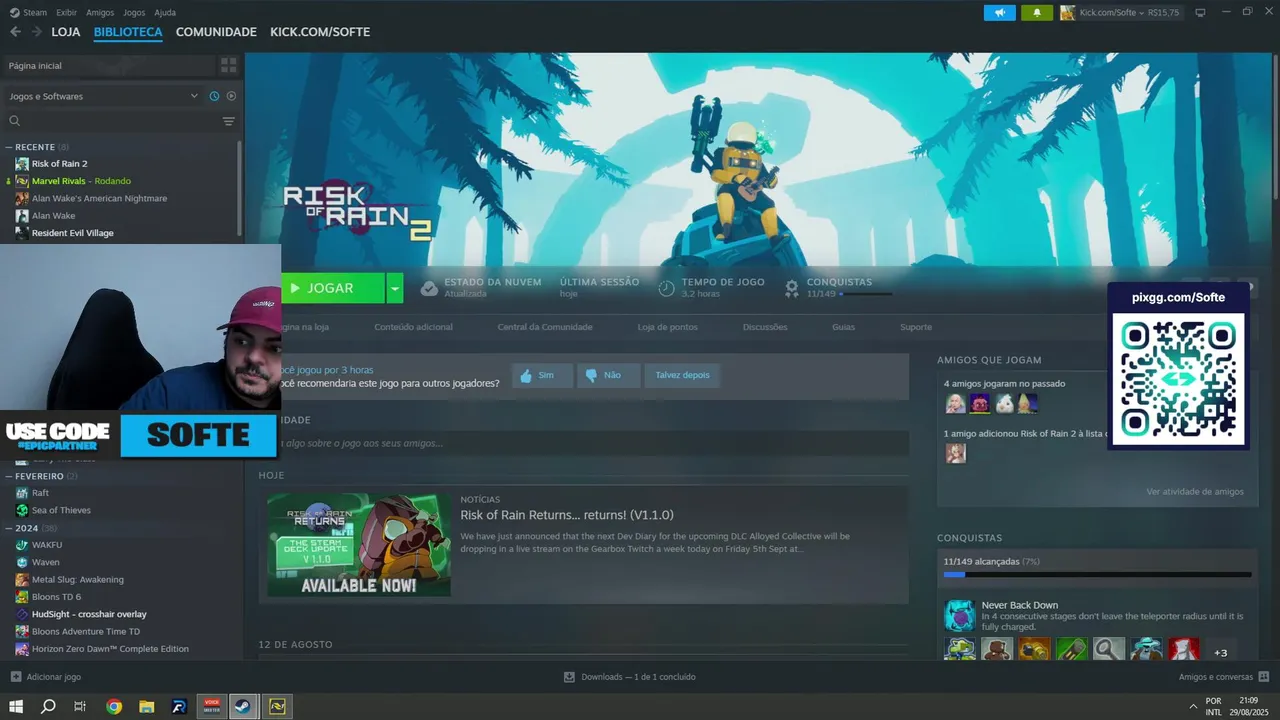Click the activity post text field
1280x720 pixels.
point(595,443)
